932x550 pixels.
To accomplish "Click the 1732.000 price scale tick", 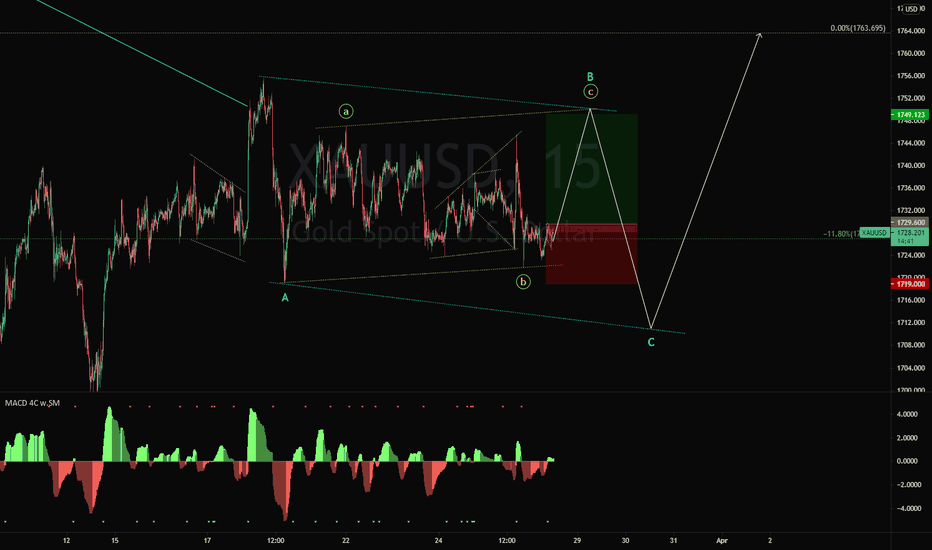I will click(911, 210).
